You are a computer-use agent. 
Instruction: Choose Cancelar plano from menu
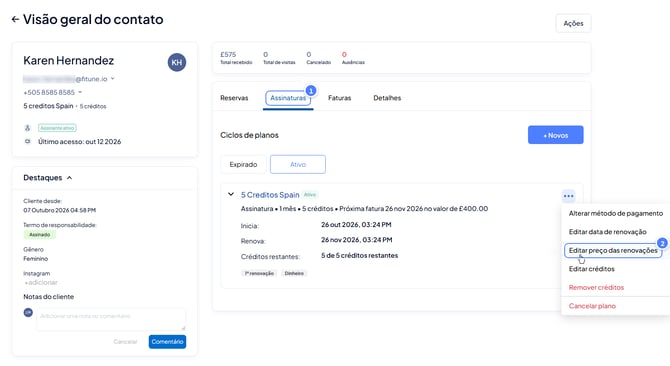(592, 306)
